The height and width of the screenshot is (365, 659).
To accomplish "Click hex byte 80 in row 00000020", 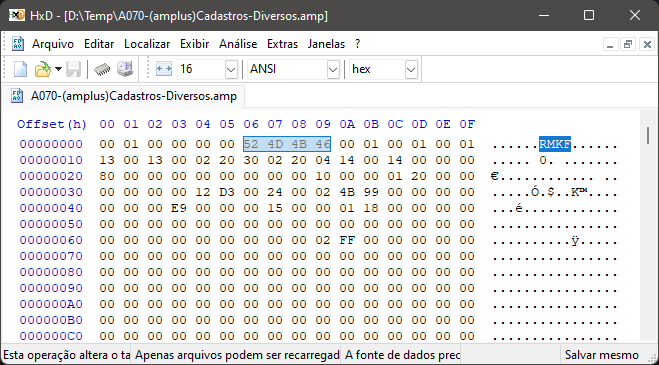I will (107, 176).
